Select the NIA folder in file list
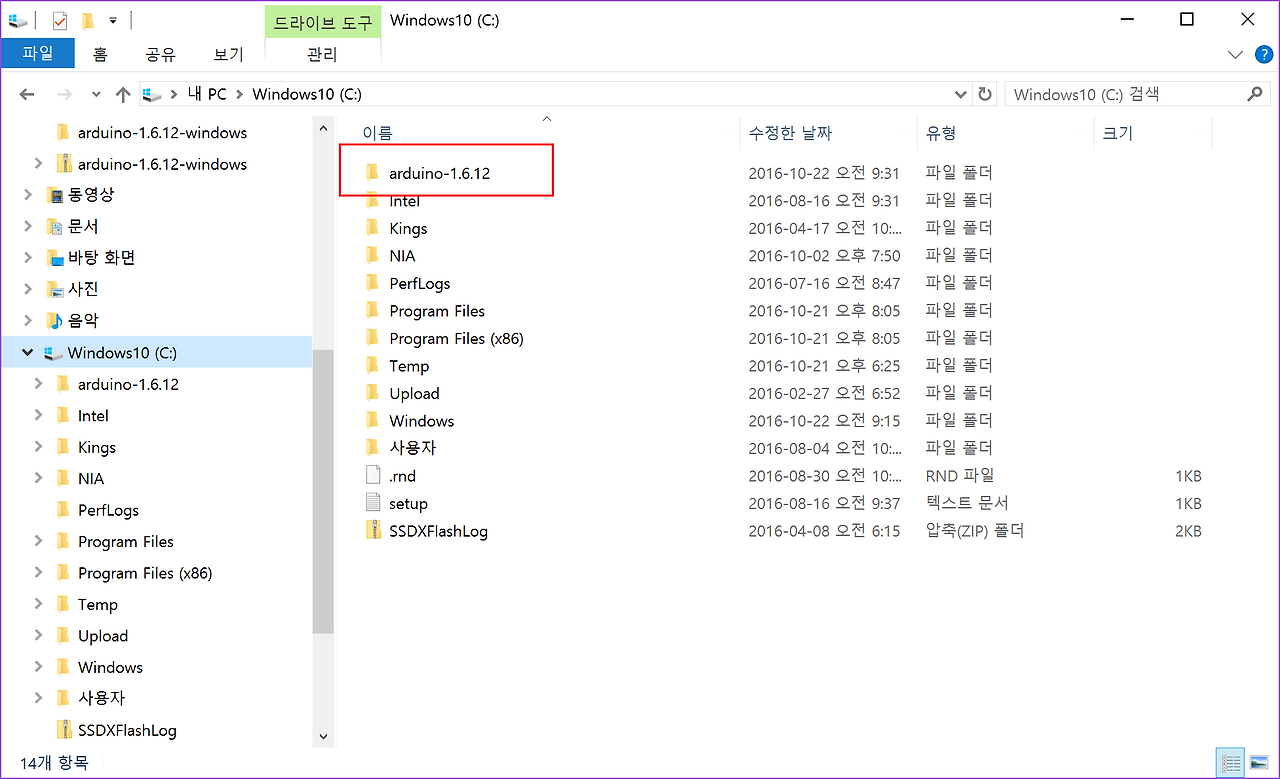This screenshot has width=1280, height=779. pos(402,256)
